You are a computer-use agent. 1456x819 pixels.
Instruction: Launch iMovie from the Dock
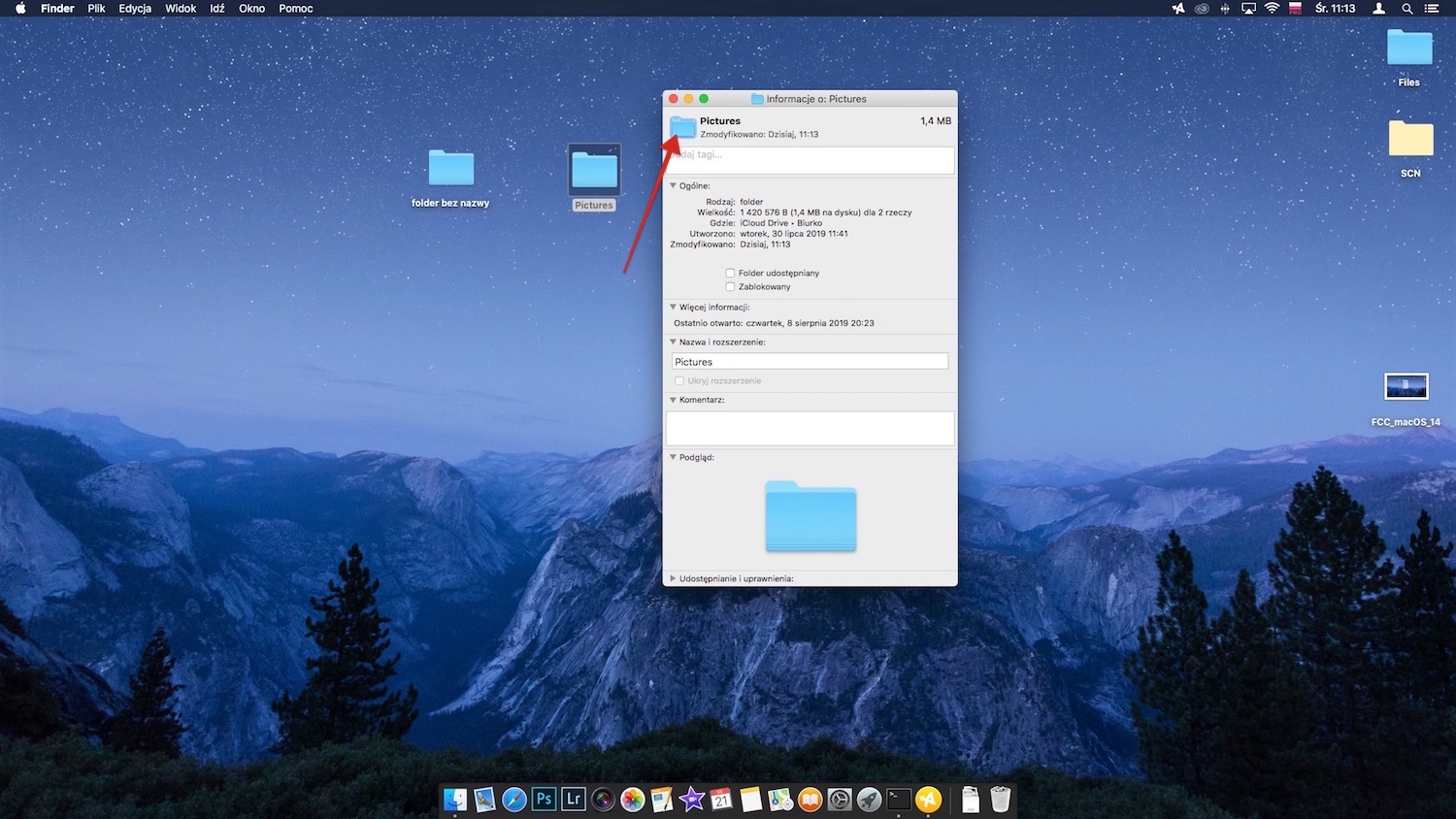tap(692, 799)
